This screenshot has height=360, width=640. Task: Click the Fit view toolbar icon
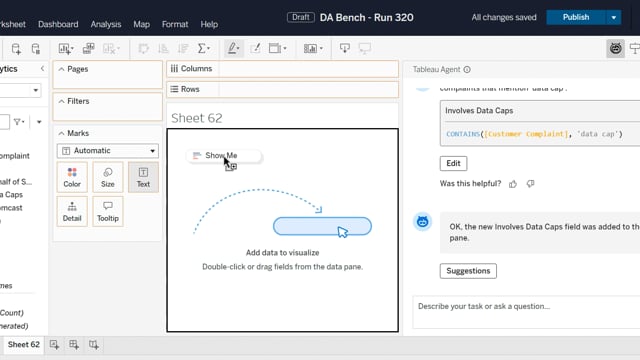278,49
